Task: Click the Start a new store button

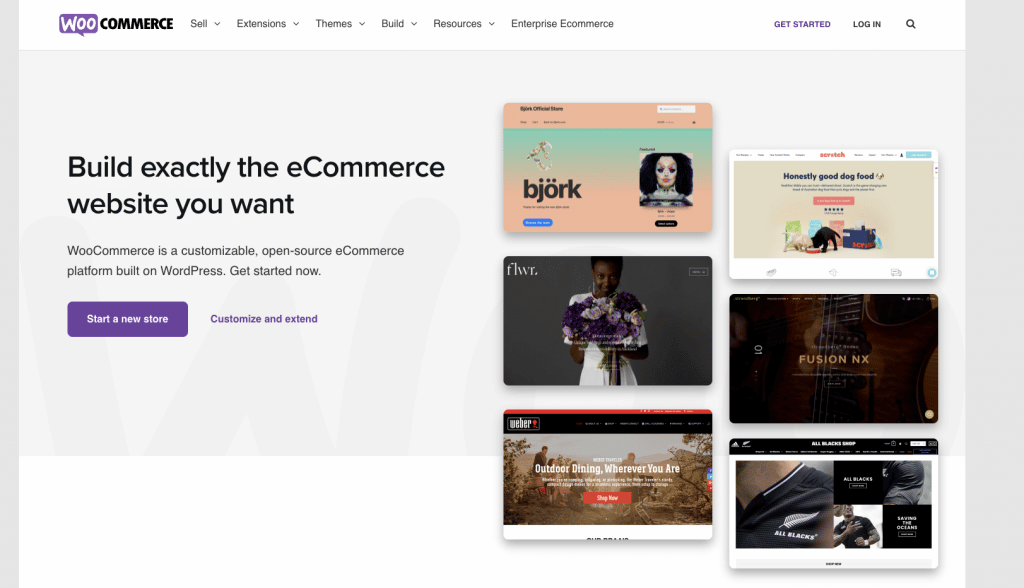Action: 127,318
